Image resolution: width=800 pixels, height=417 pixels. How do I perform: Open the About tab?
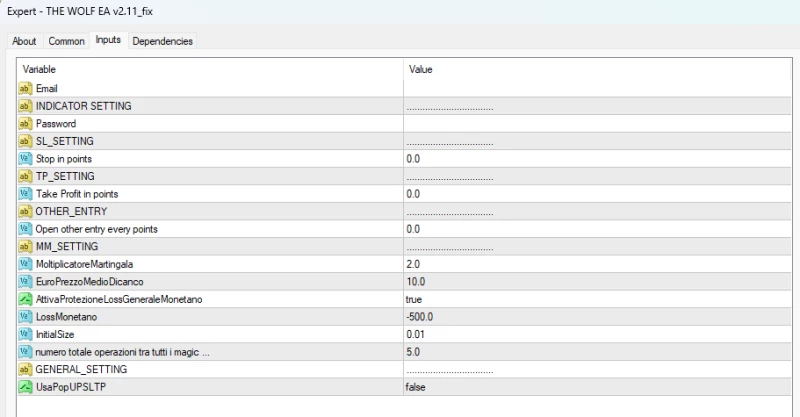tap(25, 41)
